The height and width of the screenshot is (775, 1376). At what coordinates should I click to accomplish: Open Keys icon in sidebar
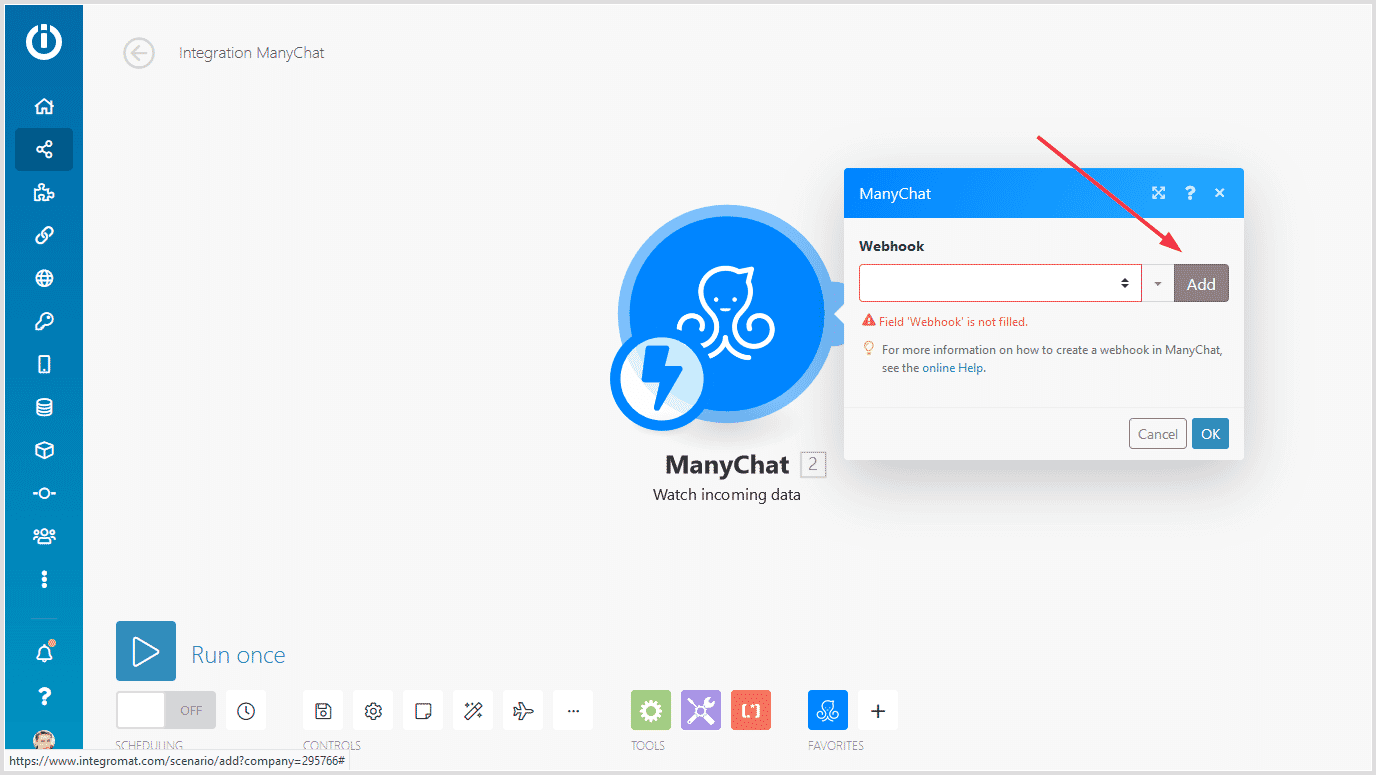[44, 322]
